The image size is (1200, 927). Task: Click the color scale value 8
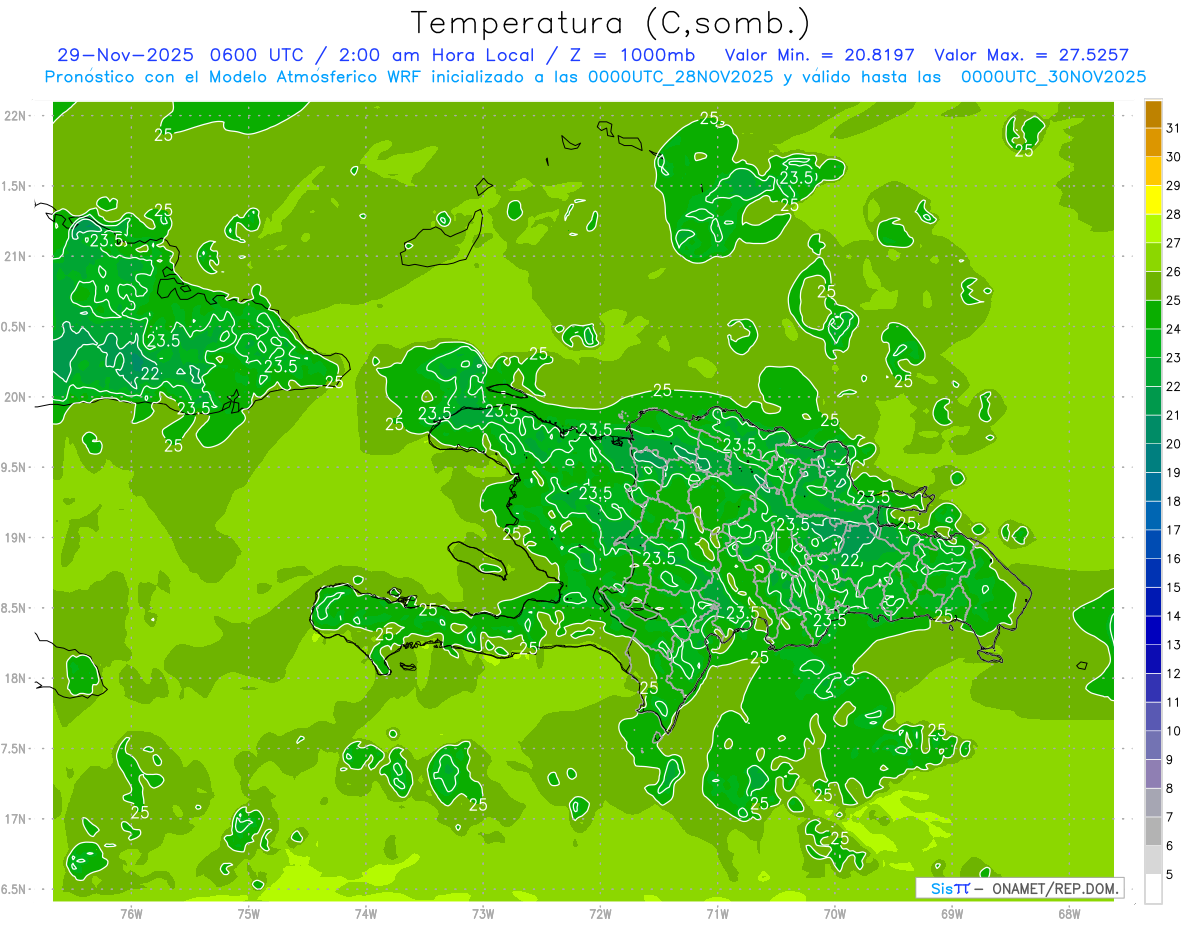coord(1169,788)
